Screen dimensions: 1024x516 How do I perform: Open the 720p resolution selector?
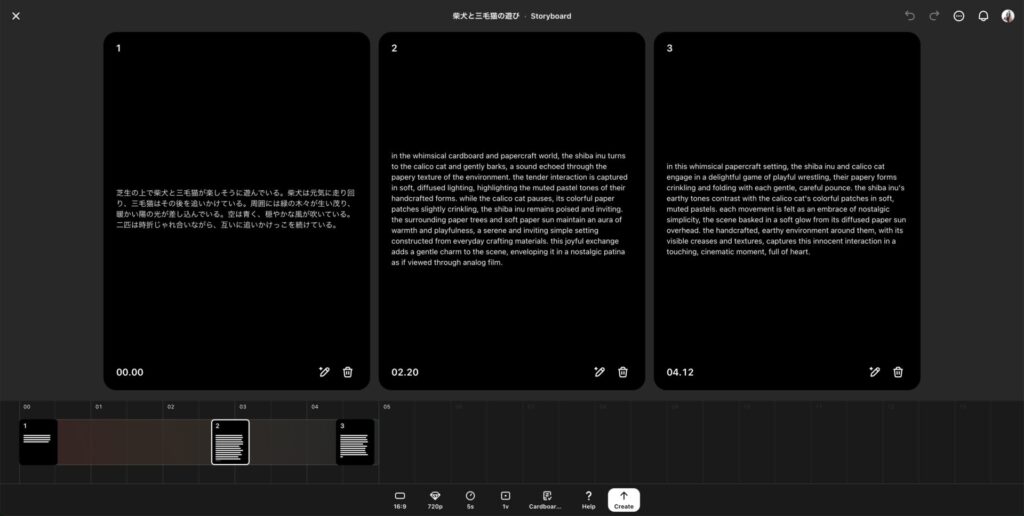[435, 500]
